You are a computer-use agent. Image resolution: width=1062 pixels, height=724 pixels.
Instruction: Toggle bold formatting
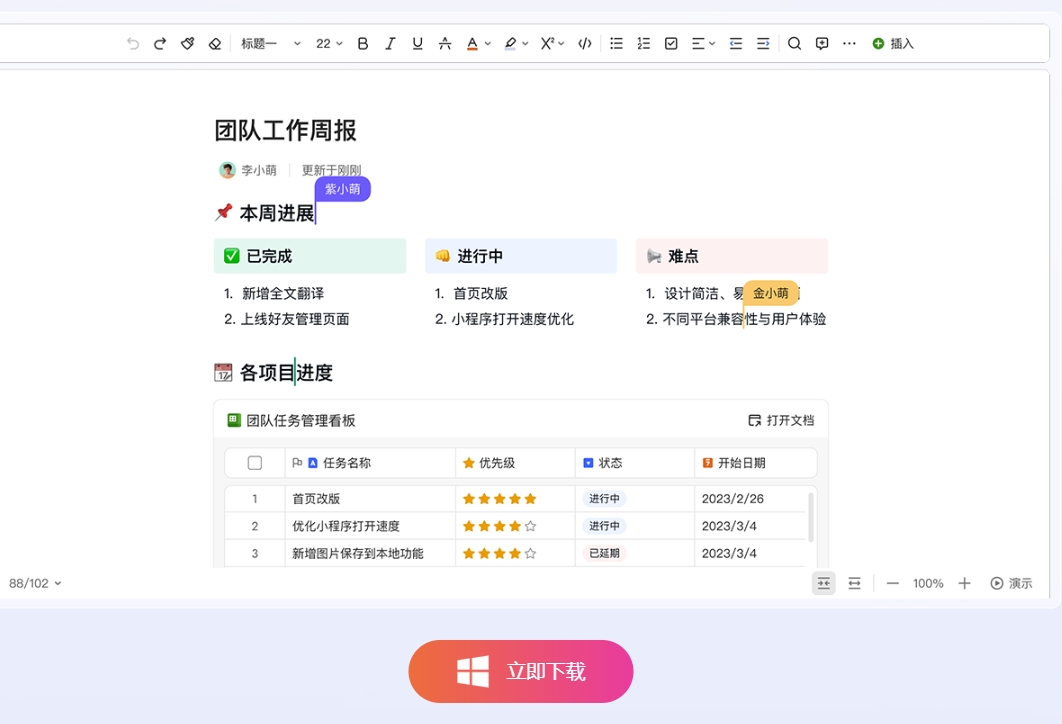(x=362, y=43)
